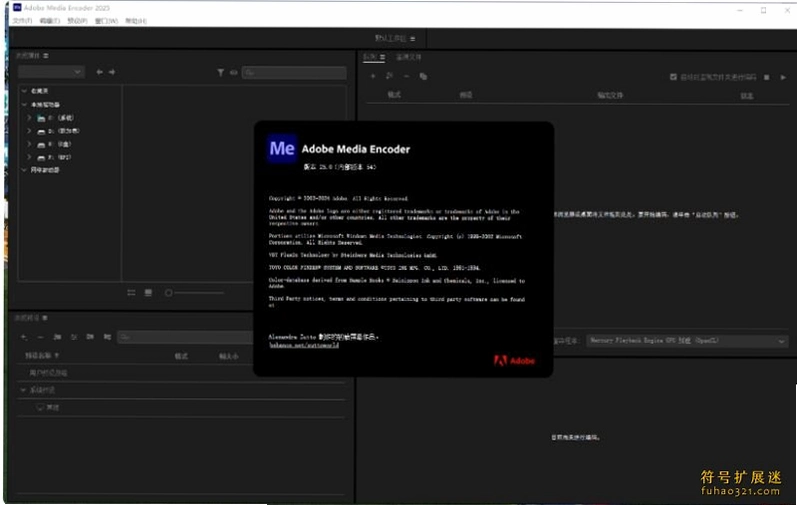The image size is (797, 505).
Task: Click the Adobe logo in About dialog
Action: 514,361
